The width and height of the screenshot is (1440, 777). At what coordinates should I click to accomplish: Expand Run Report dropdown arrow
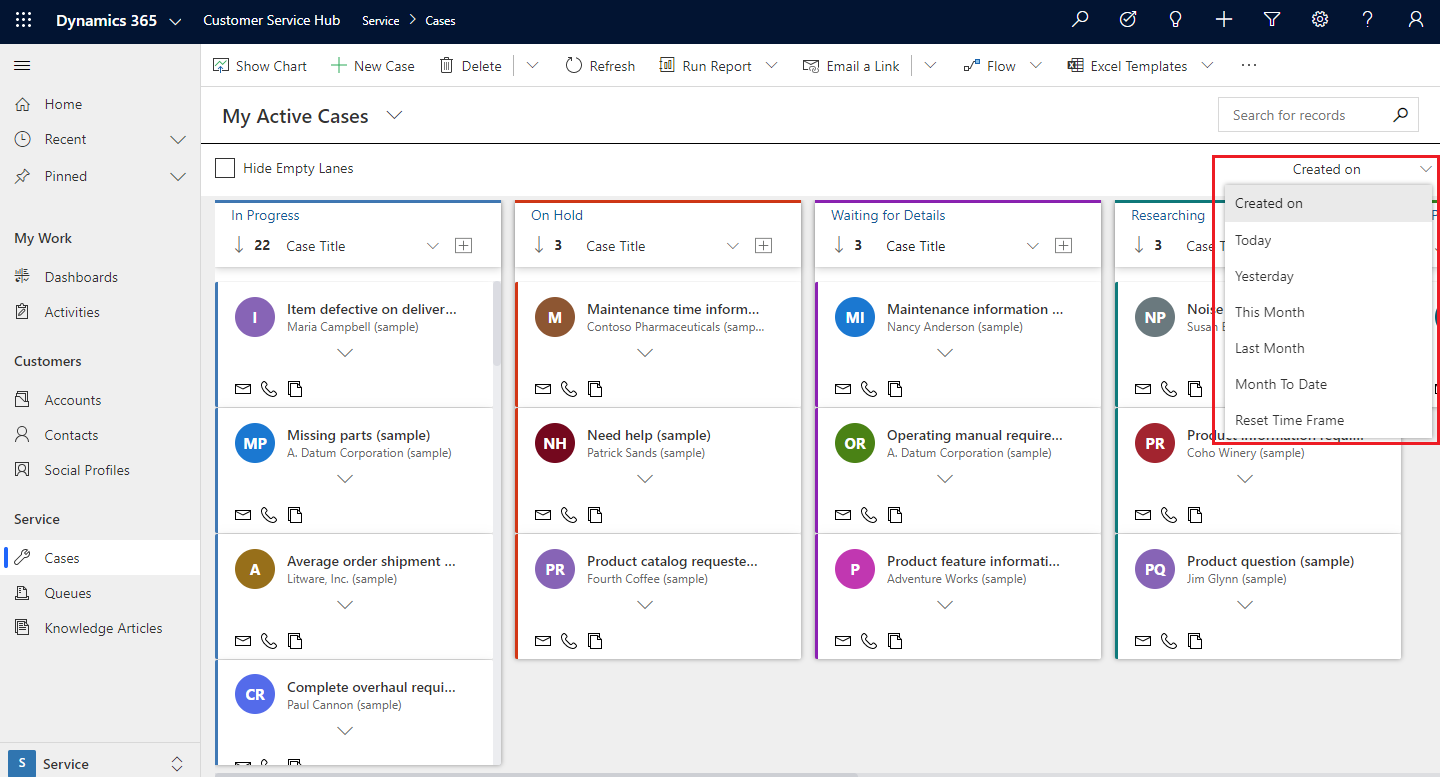[771, 65]
